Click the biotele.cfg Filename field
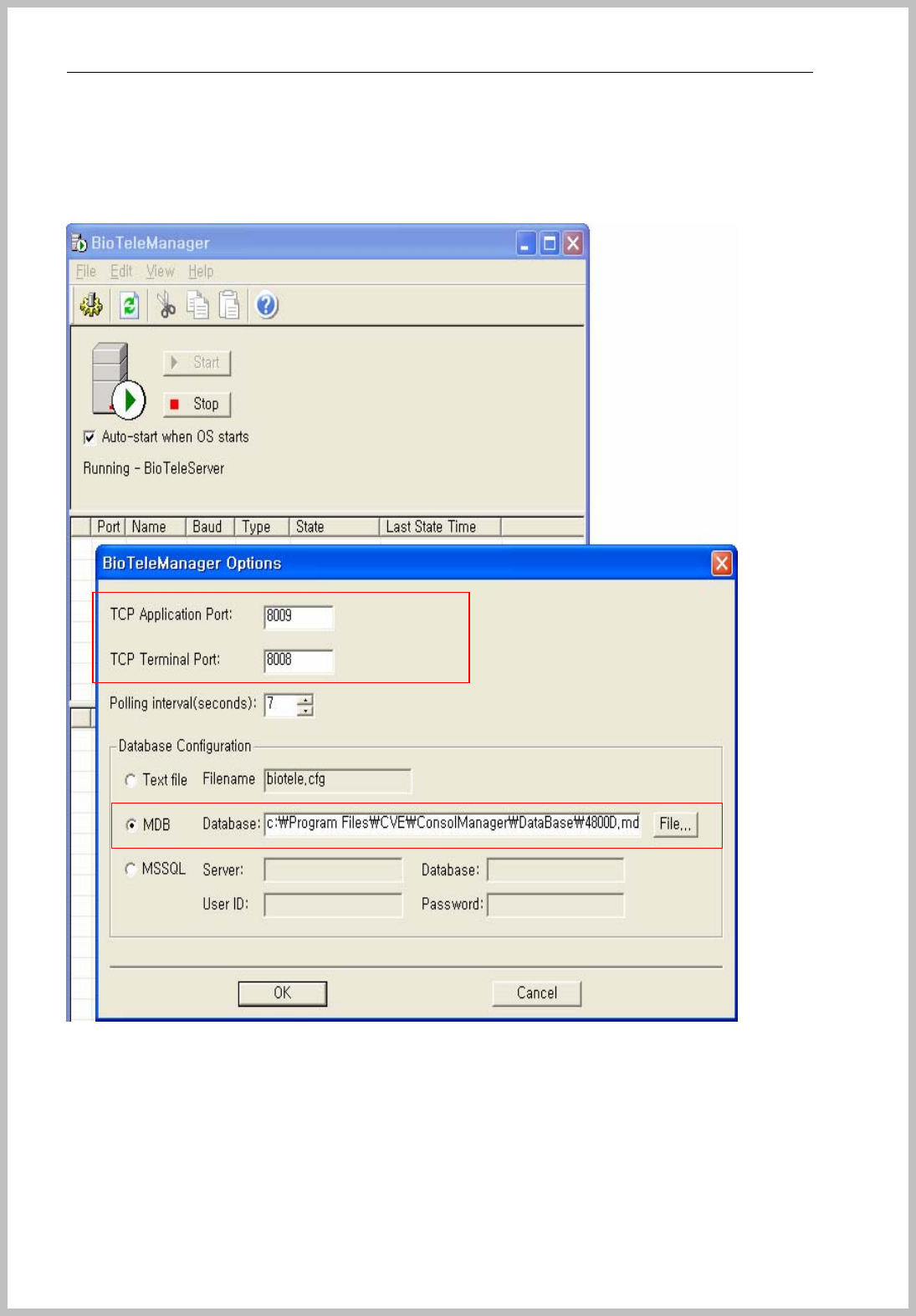The width and height of the screenshot is (916, 1316). pyautogui.click(x=338, y=780)
